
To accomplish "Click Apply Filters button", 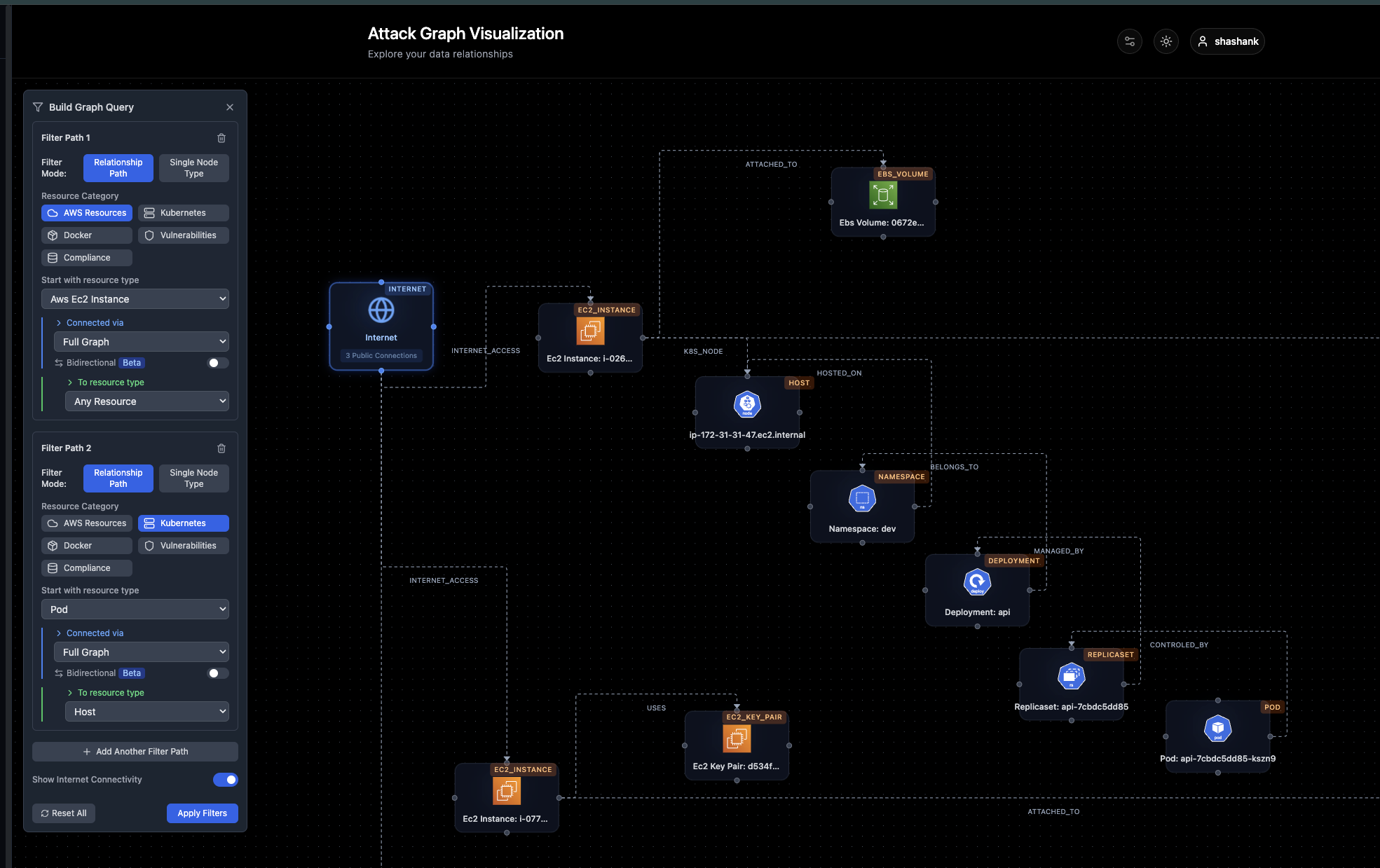I will click(x=203, y=813).
